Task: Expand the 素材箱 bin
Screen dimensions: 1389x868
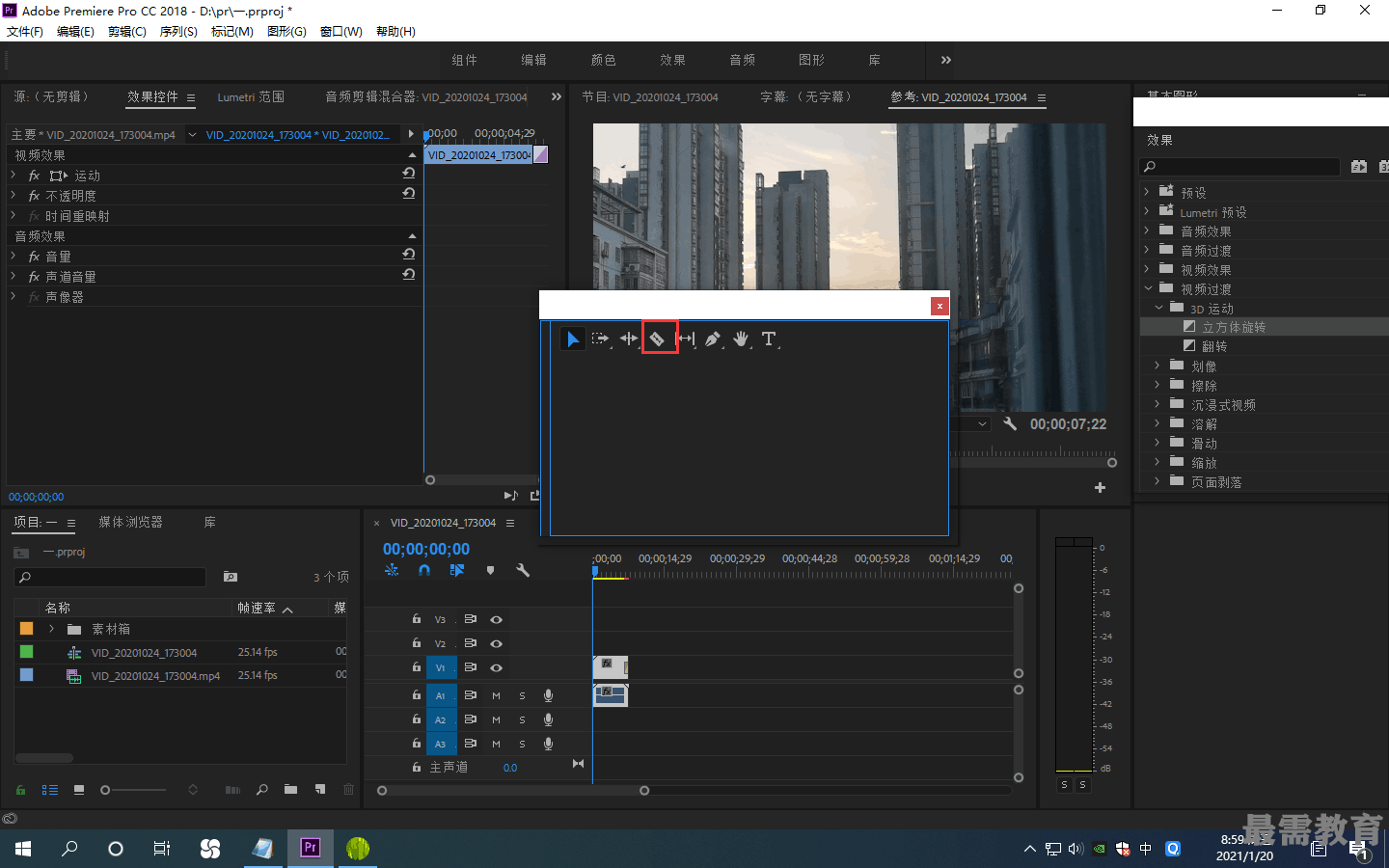Action: (51, 629)
